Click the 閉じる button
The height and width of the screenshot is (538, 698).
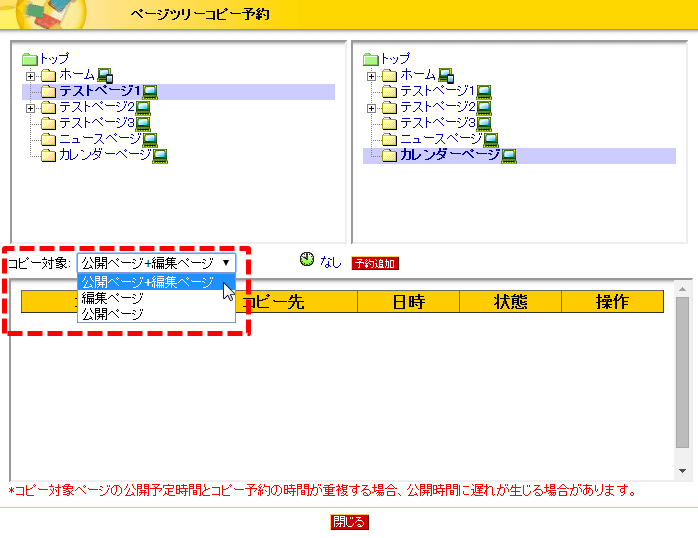349,522
